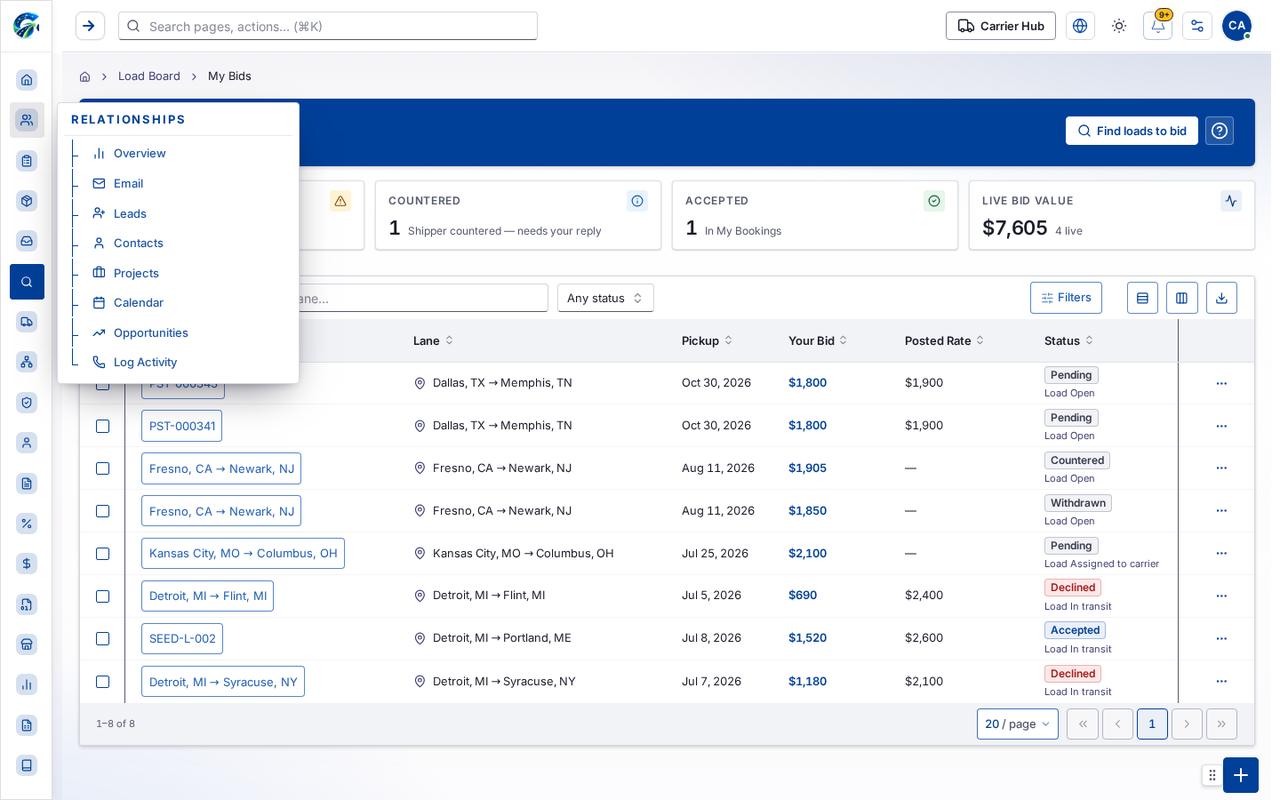This screenshot has width=1280, height=800.
Task: Sort by the Posted Rate column header
Action: coord(944,341)
